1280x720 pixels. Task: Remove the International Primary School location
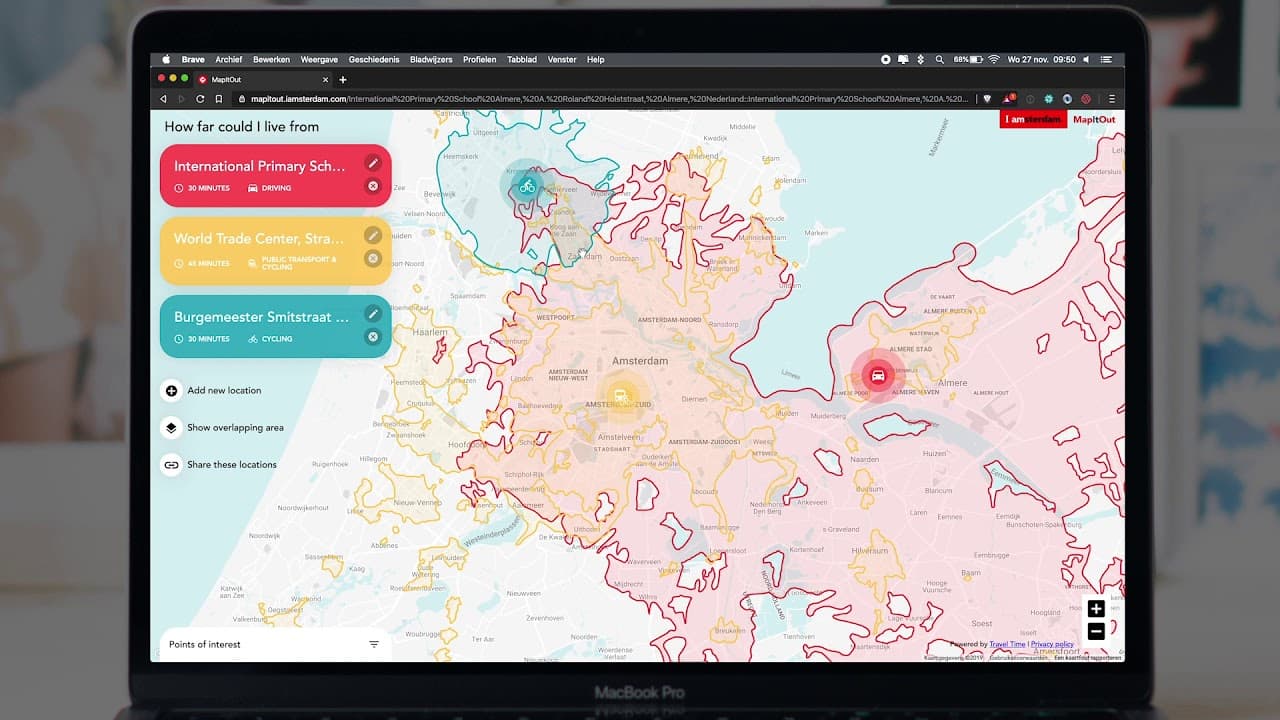click(373, 186)
